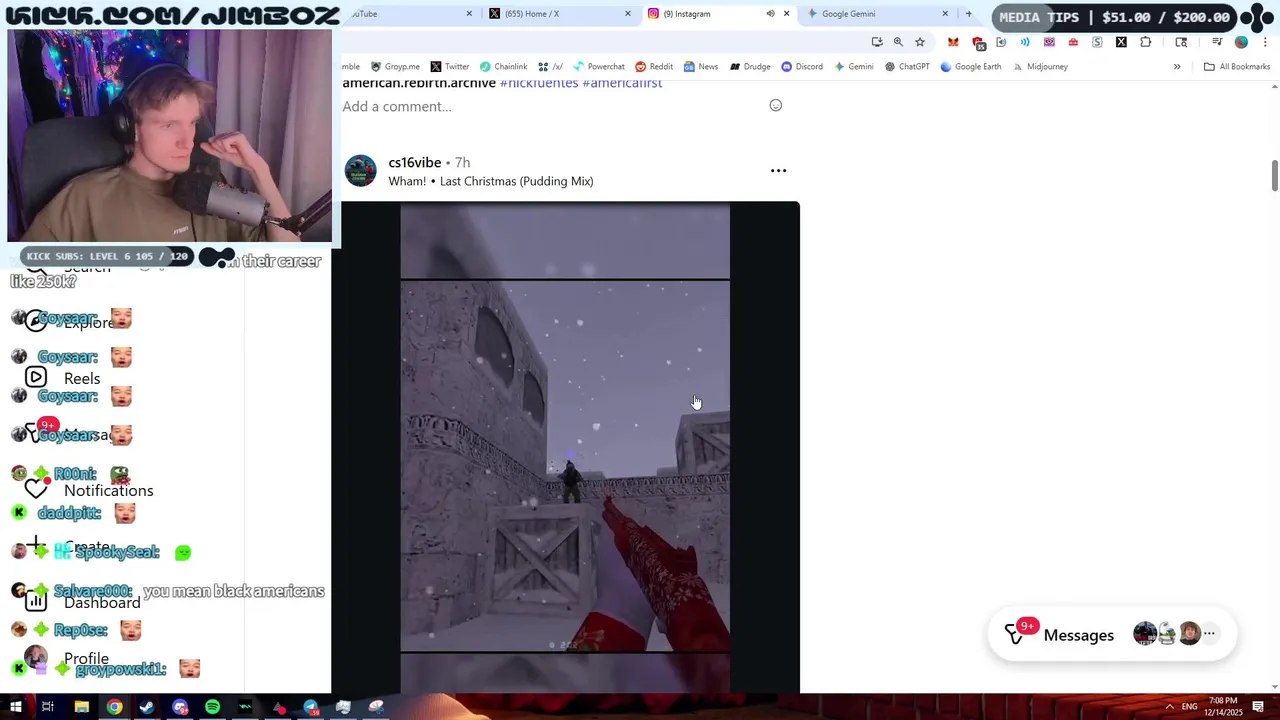The width and height of the screenshot is (1280, 720).
Task: Open the News bookmark
Action: [x=701, y=67]
